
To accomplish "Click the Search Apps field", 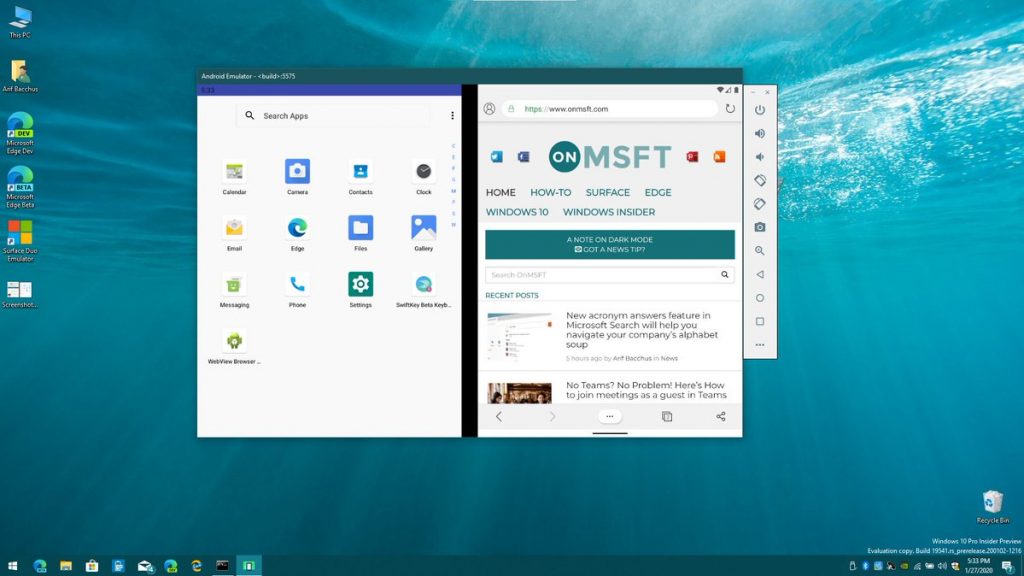I will point(334,116).
